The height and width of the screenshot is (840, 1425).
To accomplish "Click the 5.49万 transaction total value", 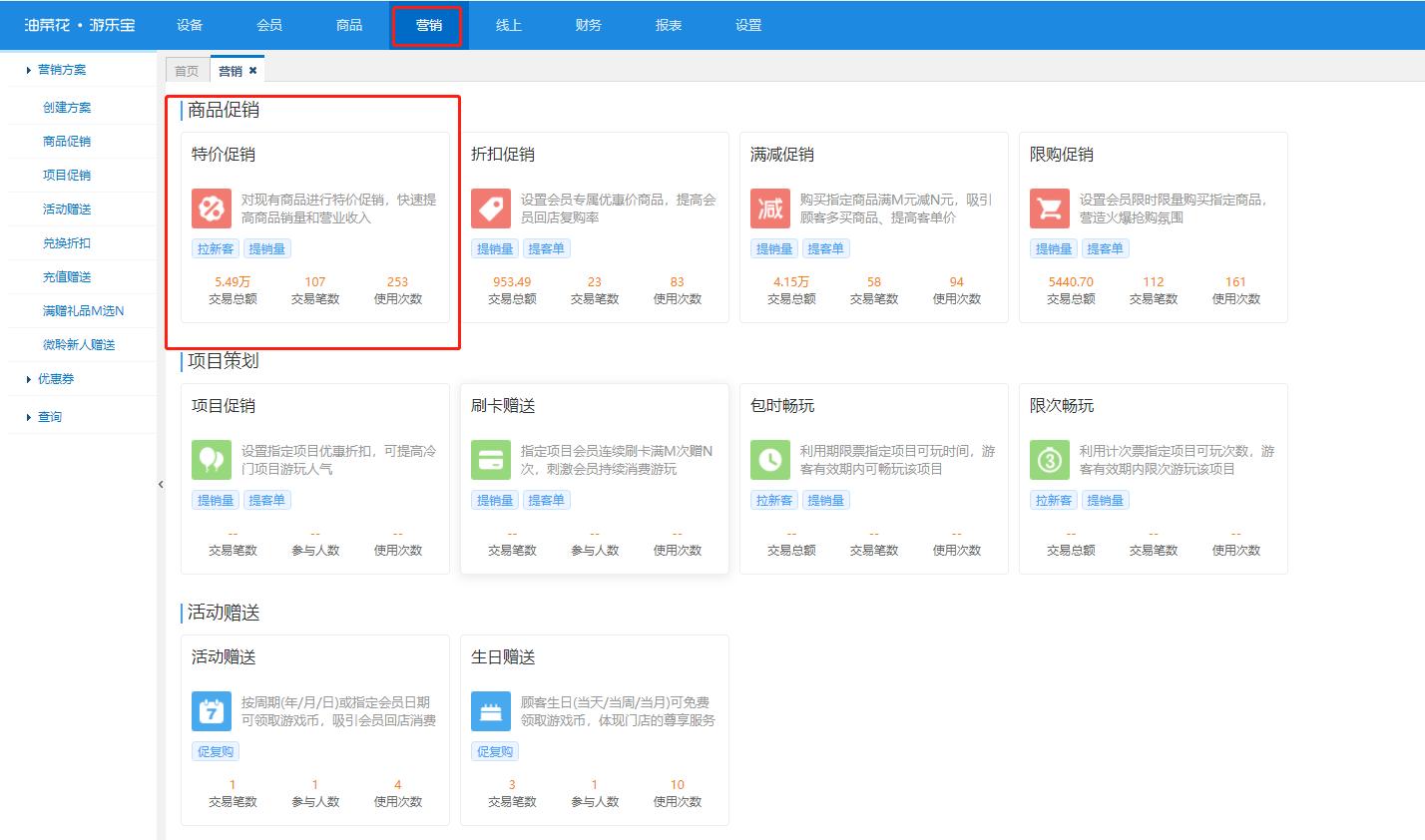I will pyautogui.click(x=233, y=282).
